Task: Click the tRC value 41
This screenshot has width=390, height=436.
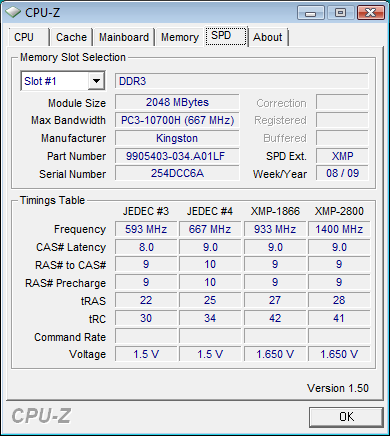Action: coord(339,318)
